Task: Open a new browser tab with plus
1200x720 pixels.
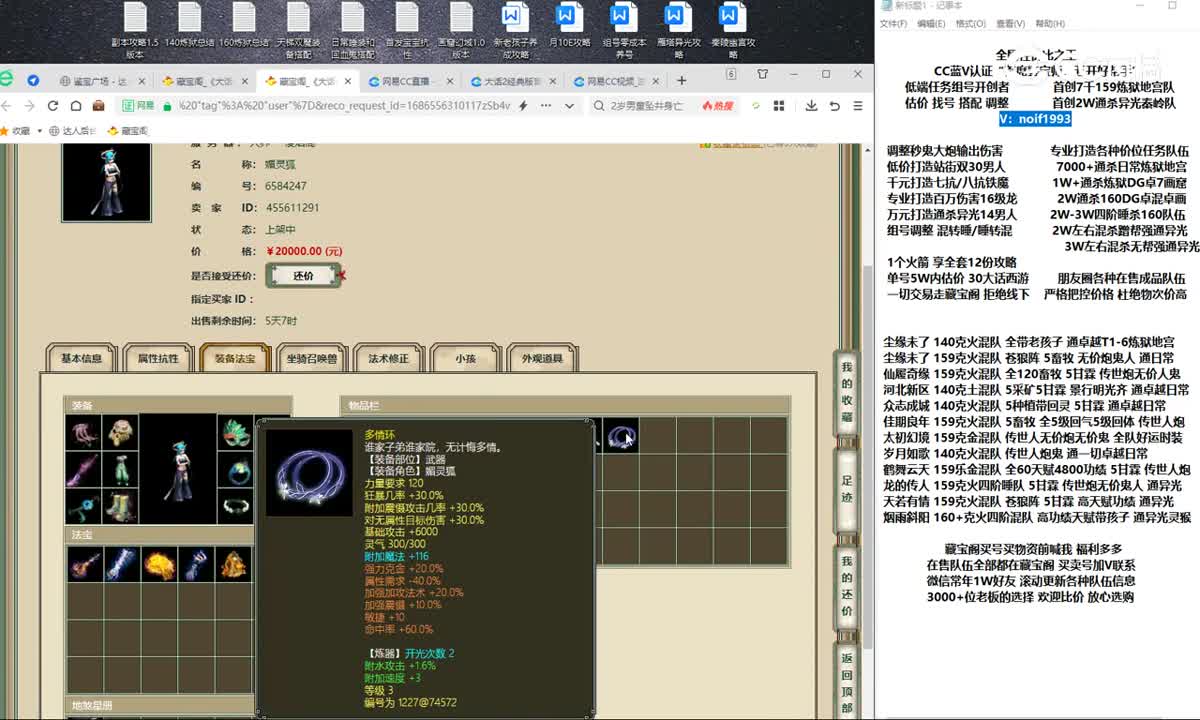Action: [x=681, y=80]
